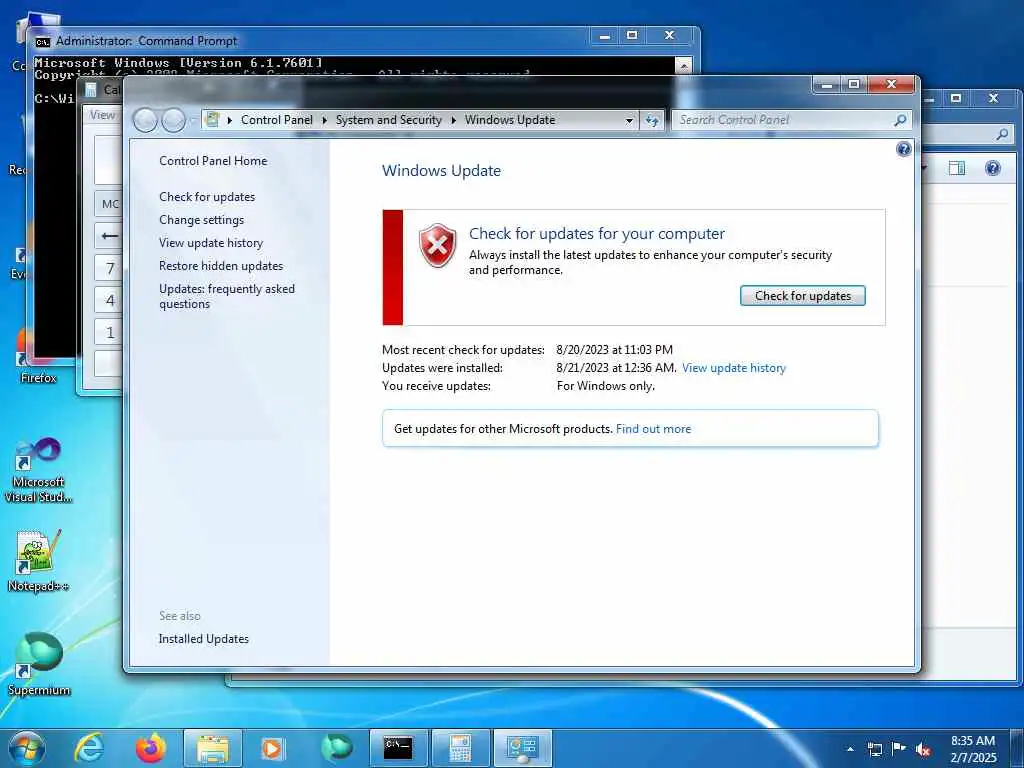Screen dimensions: 1024x768
Task: Click help icon in background Explorer window
Action: (x=993, y=168)
